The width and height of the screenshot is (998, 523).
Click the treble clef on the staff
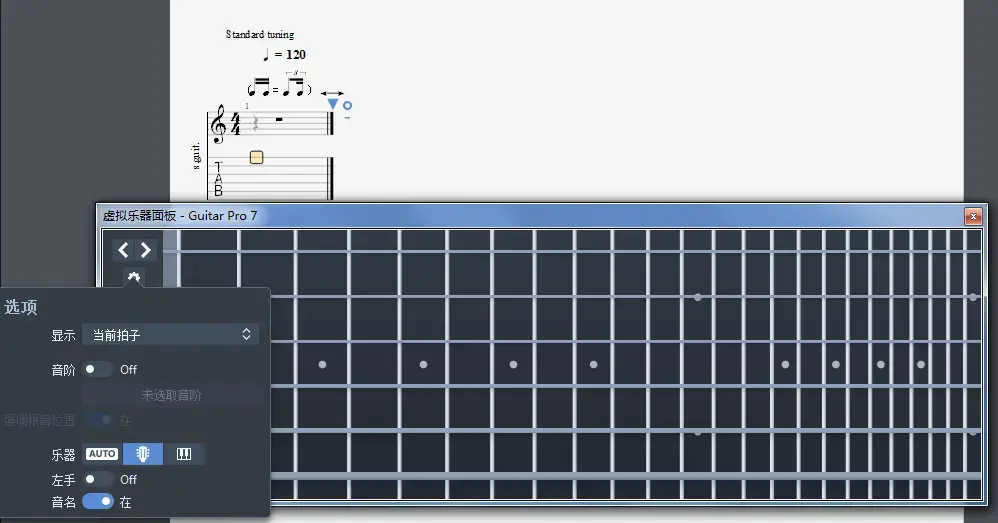coord(218,123)
